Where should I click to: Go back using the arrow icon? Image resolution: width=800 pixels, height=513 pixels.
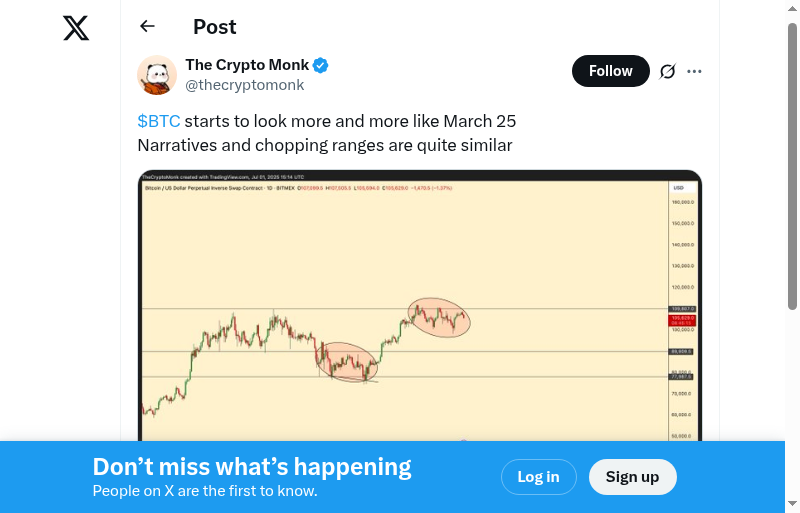148,27
